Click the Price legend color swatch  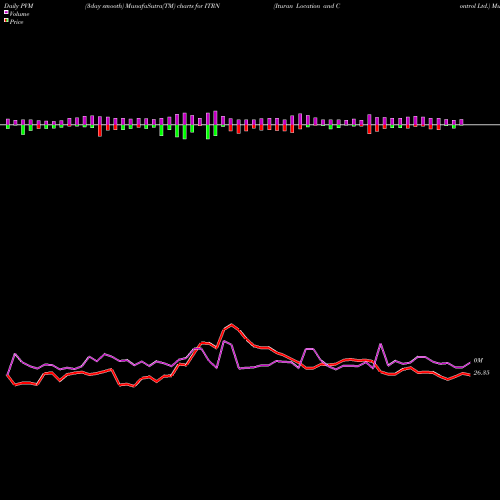pos(6,21)
